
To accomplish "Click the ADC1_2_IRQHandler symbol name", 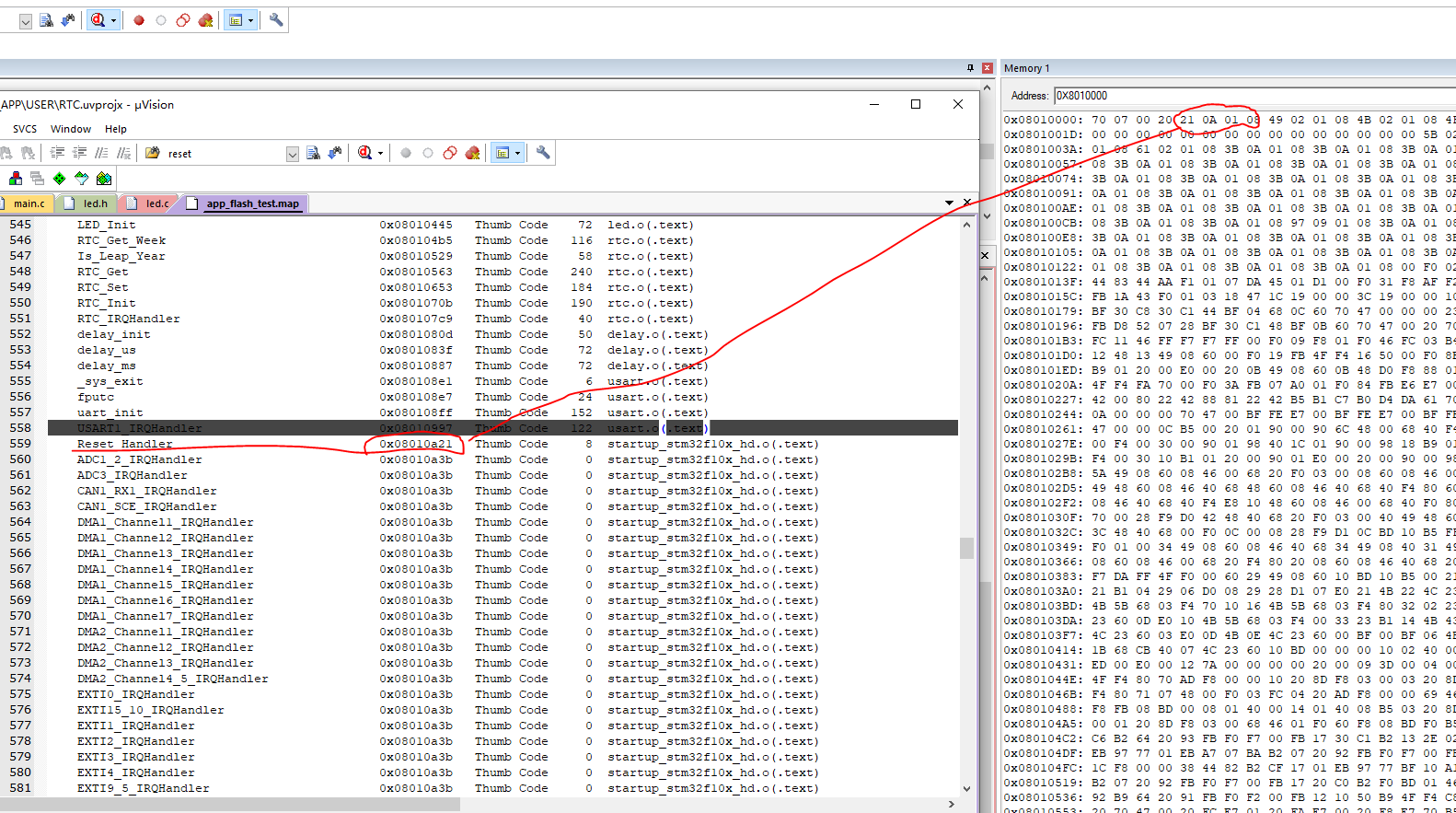I will pos(139,459).
